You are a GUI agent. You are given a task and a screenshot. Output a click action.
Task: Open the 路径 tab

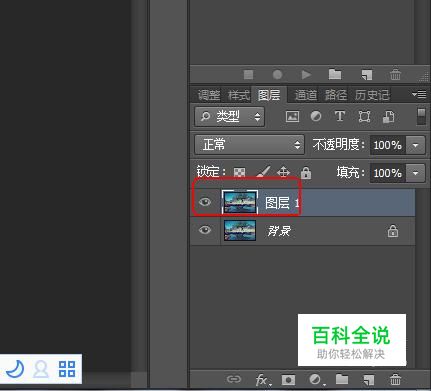coord(336,95)
